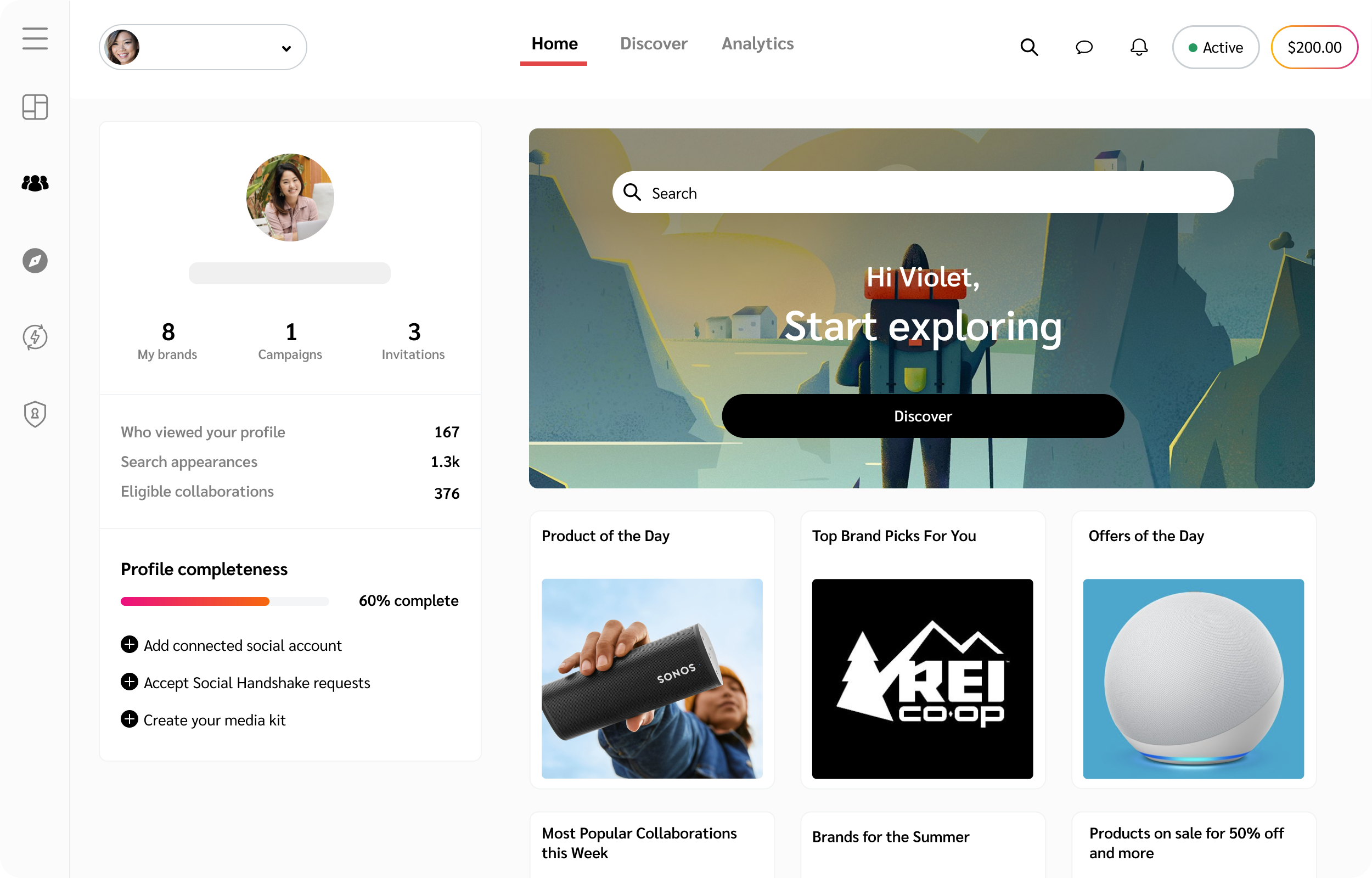Open notifications via the bell icon
Image resolution: width=1372 pixels, height=878 pixels.
click(x=1138, y=47)
